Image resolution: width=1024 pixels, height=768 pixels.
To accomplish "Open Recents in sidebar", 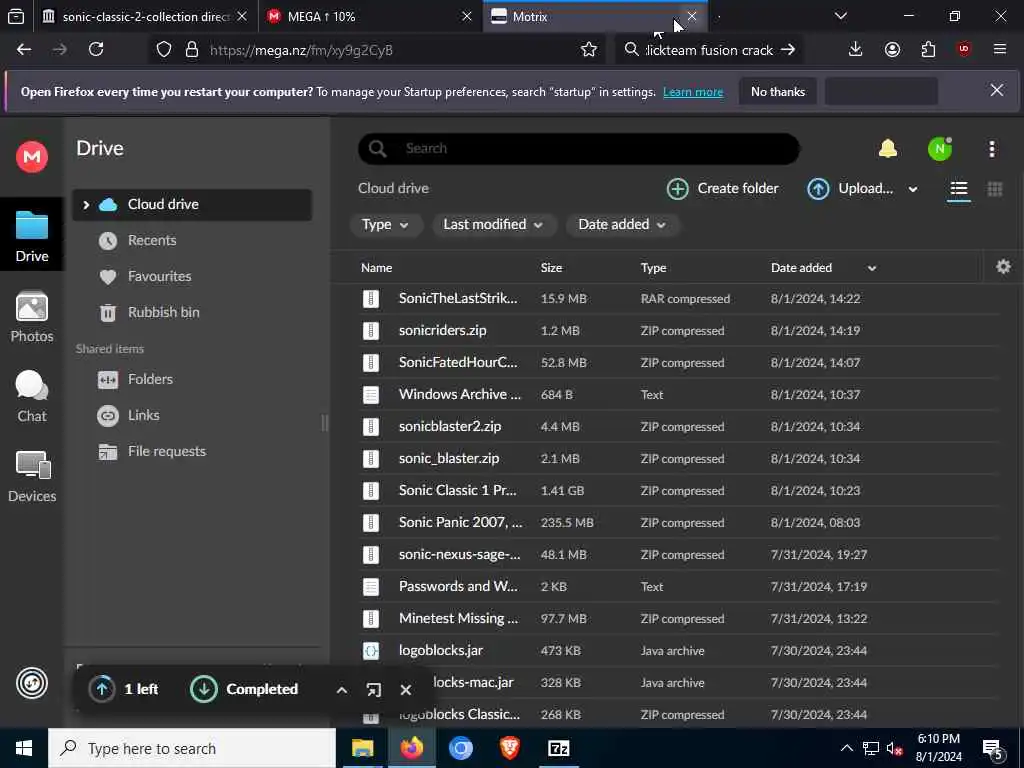I will point(152,240).
